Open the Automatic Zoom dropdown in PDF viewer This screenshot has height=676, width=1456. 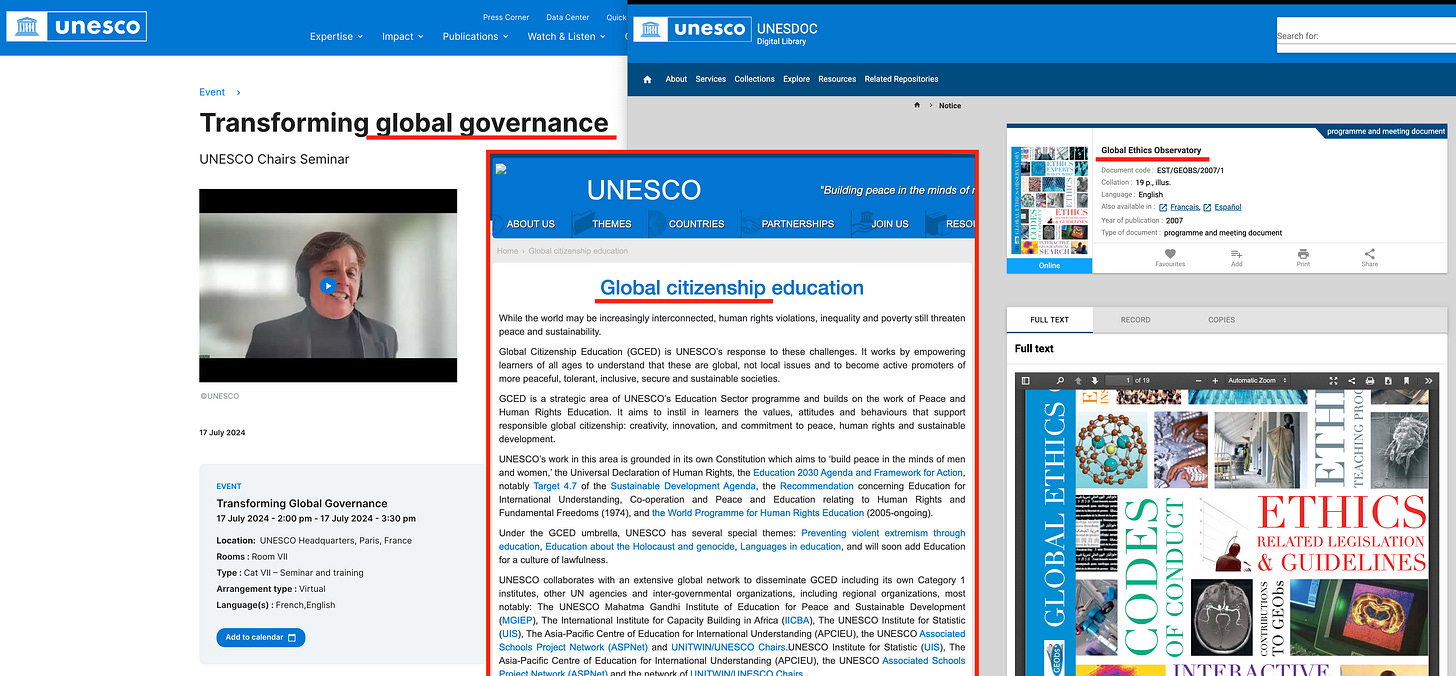pyautogui.click(x=1259, y=381)
